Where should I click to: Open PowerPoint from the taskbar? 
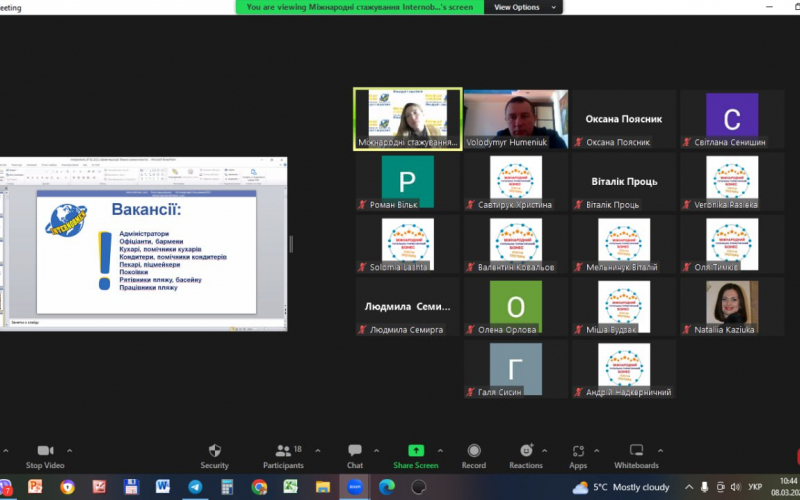tap(35, 487)
